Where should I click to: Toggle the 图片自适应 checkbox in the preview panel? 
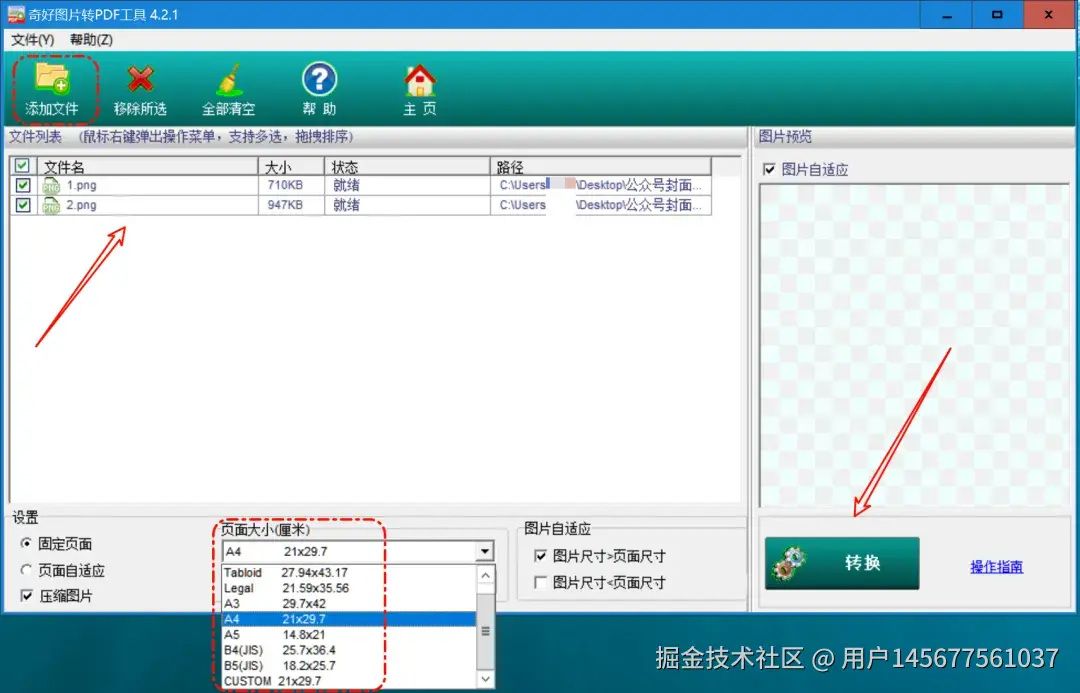[769, 169]
